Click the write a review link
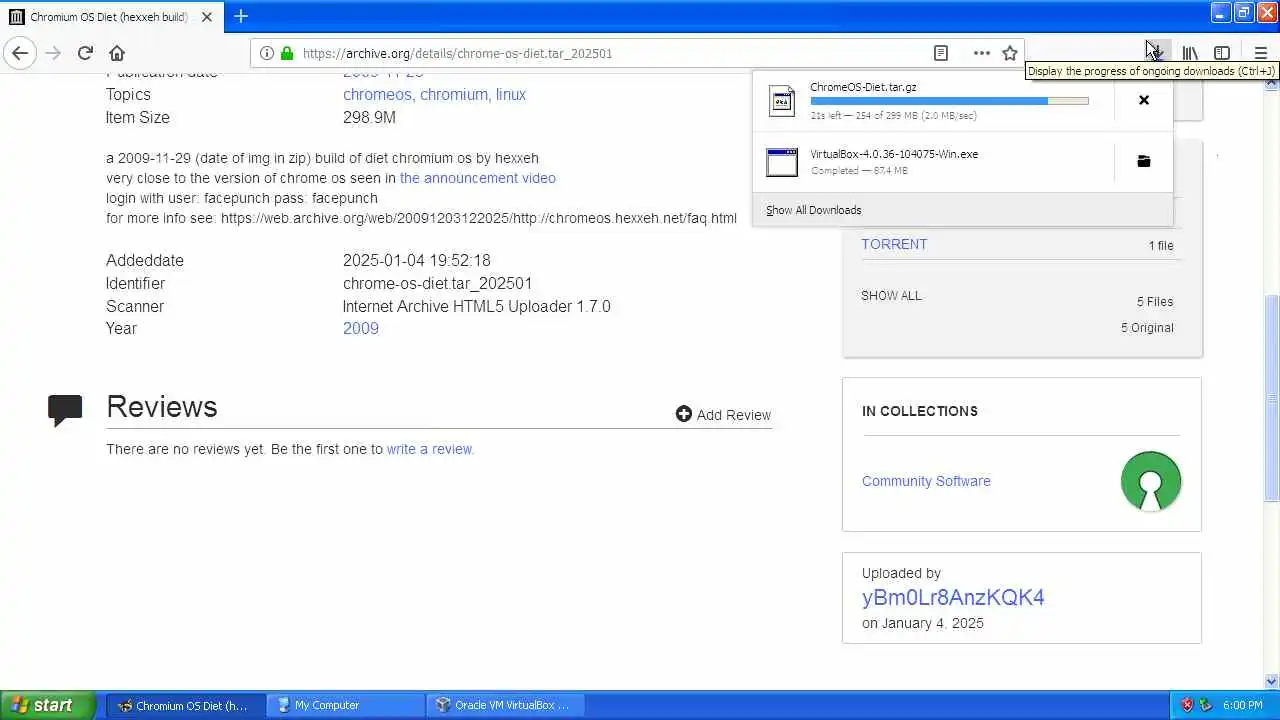The width and height of the screenshot is (1280, 720). 430,449
